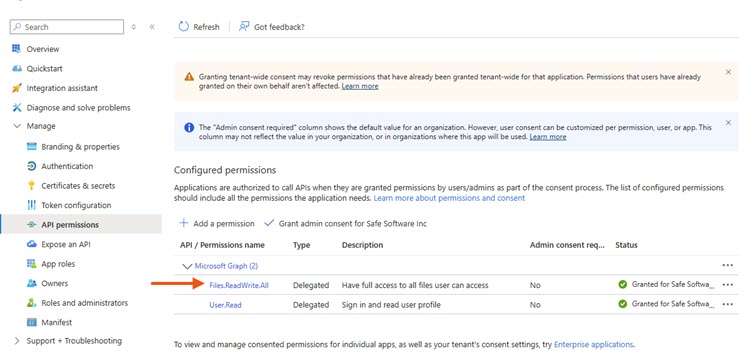Click the Got feedback person icon
This screenshot has width=751, height=360.
(x=244, y=26)
